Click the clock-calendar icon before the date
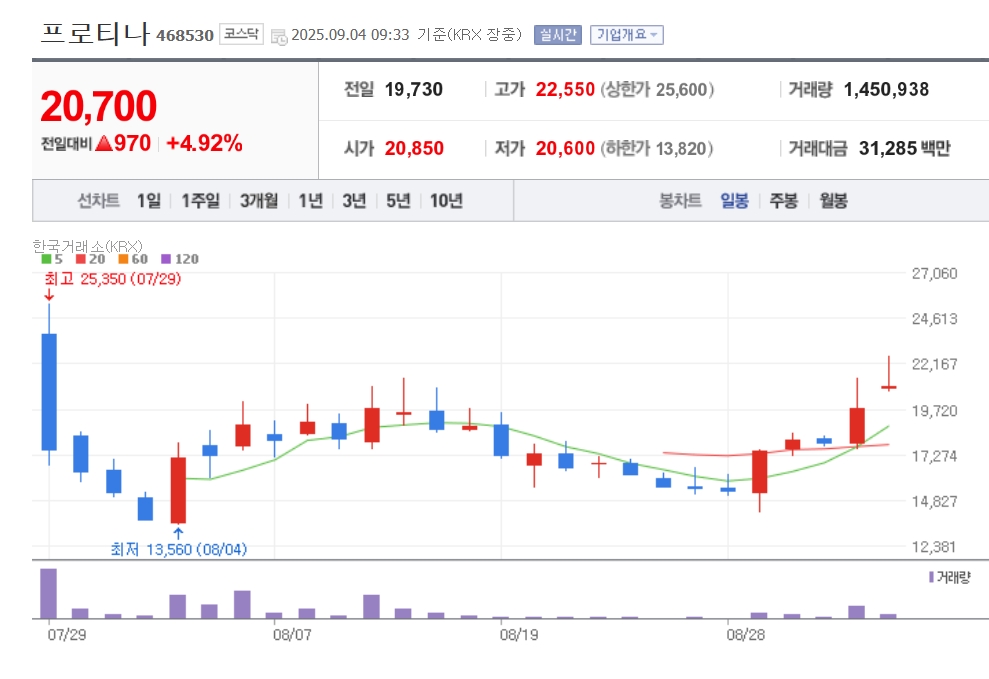Image resolution: width=989 pixels, height=679 pixels. 279,37
